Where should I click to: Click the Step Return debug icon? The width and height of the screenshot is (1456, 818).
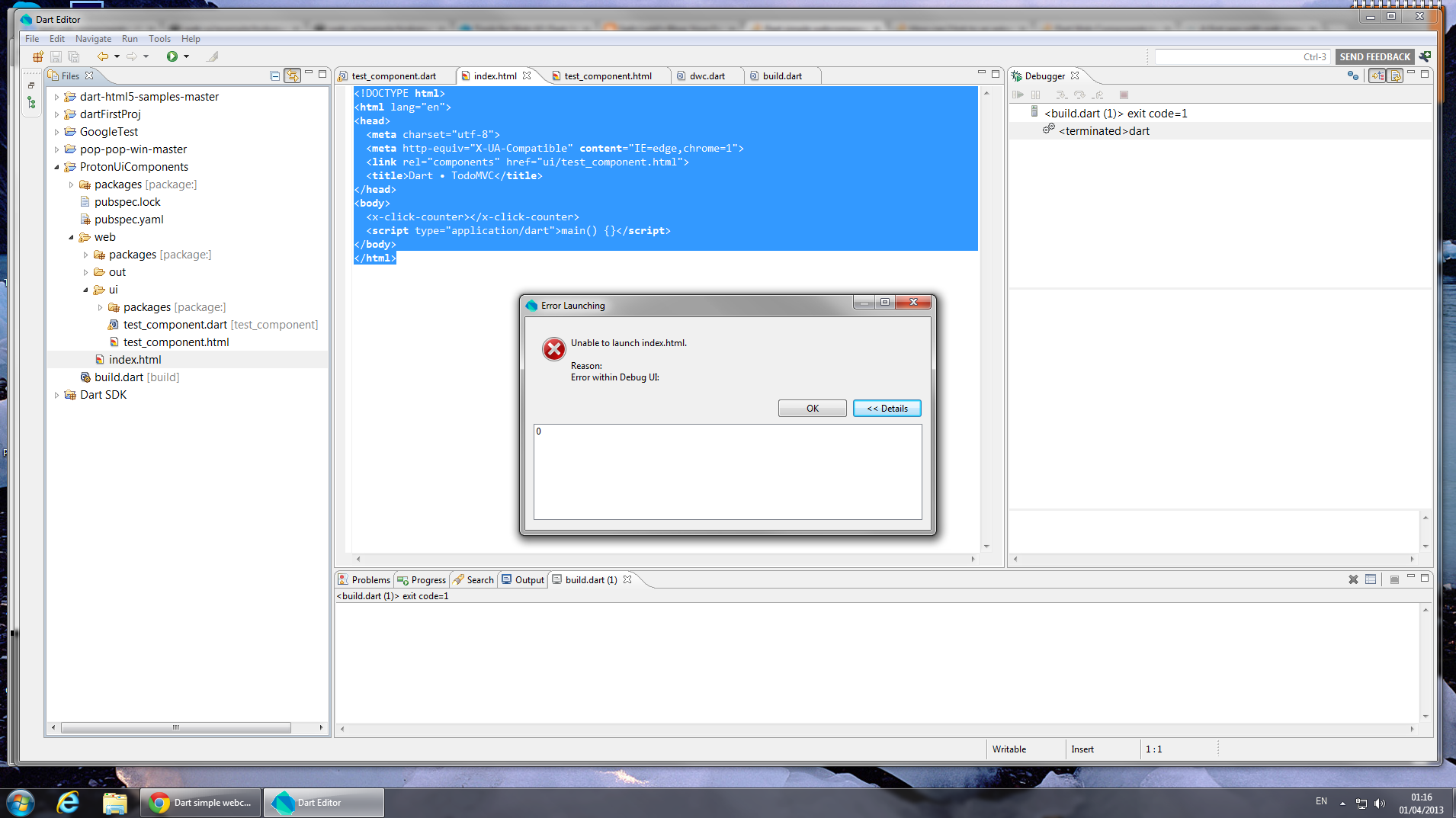tap(1098, 95)
